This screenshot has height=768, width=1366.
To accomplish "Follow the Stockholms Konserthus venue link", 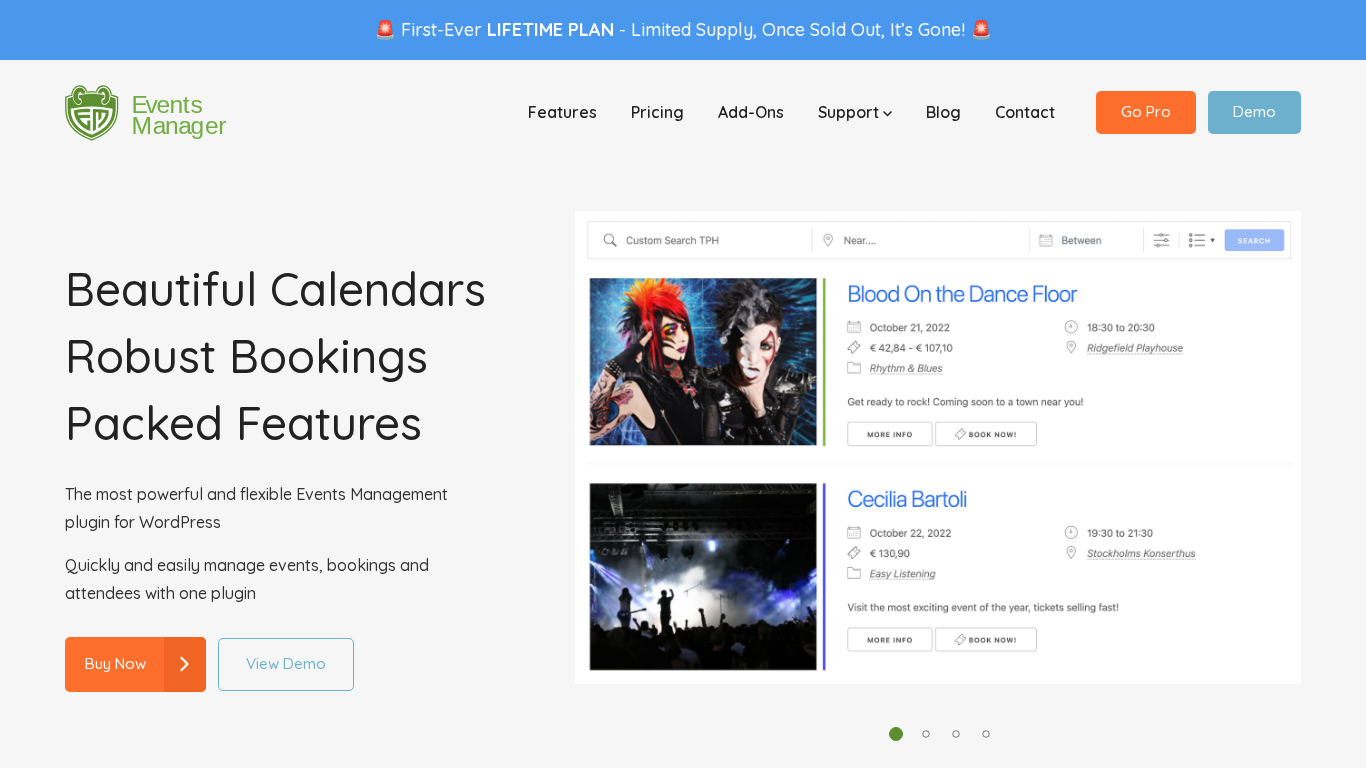I will click(1141, 553).
